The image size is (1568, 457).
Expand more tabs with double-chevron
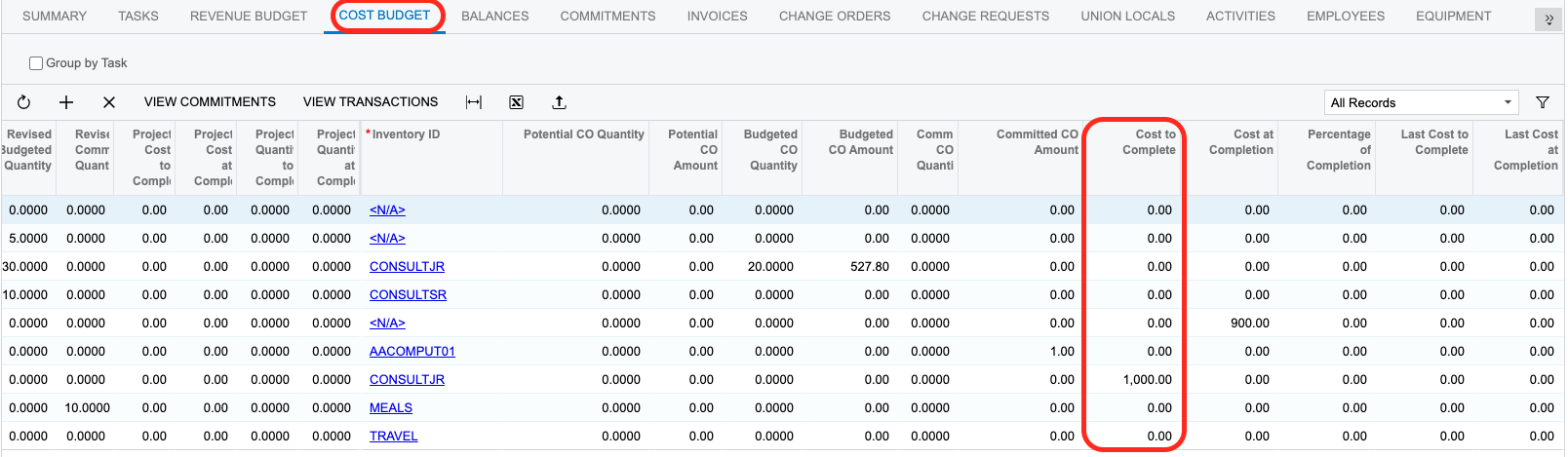pos(1548,19)
